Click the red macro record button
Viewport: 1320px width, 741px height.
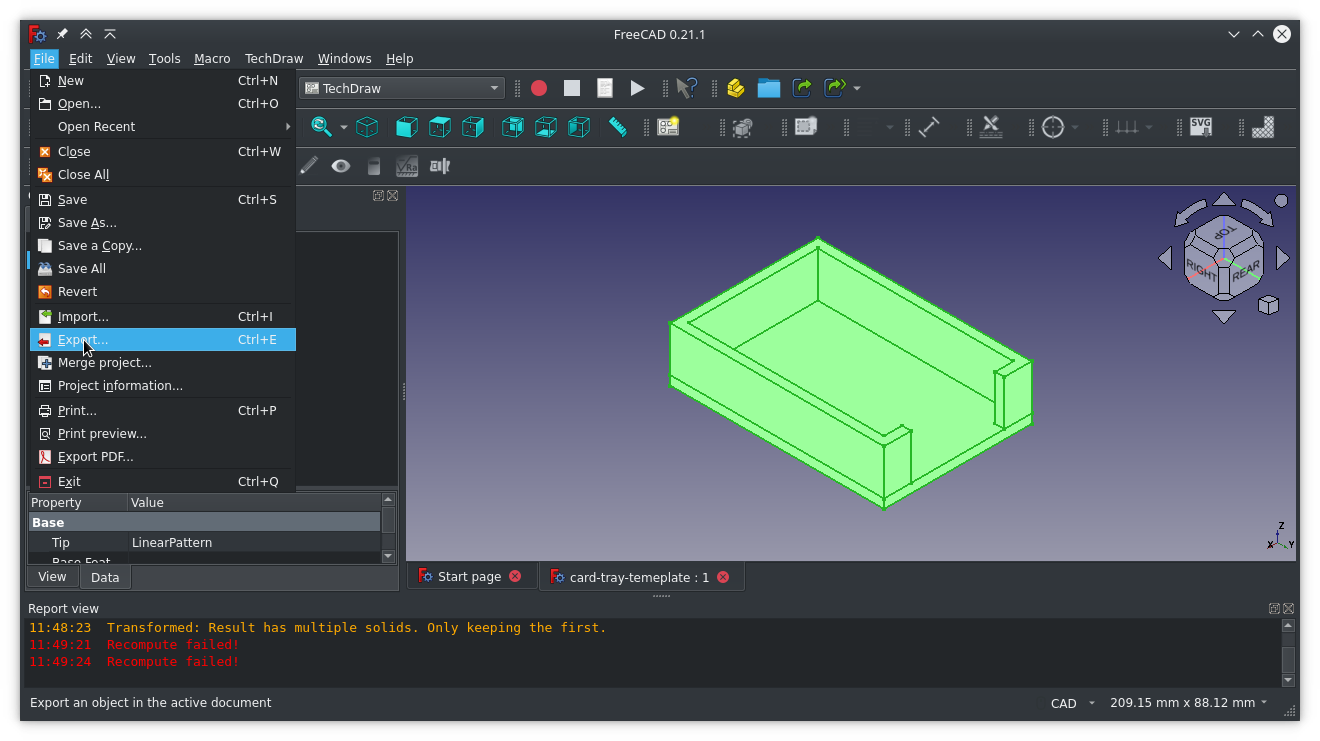coord(539,88)
